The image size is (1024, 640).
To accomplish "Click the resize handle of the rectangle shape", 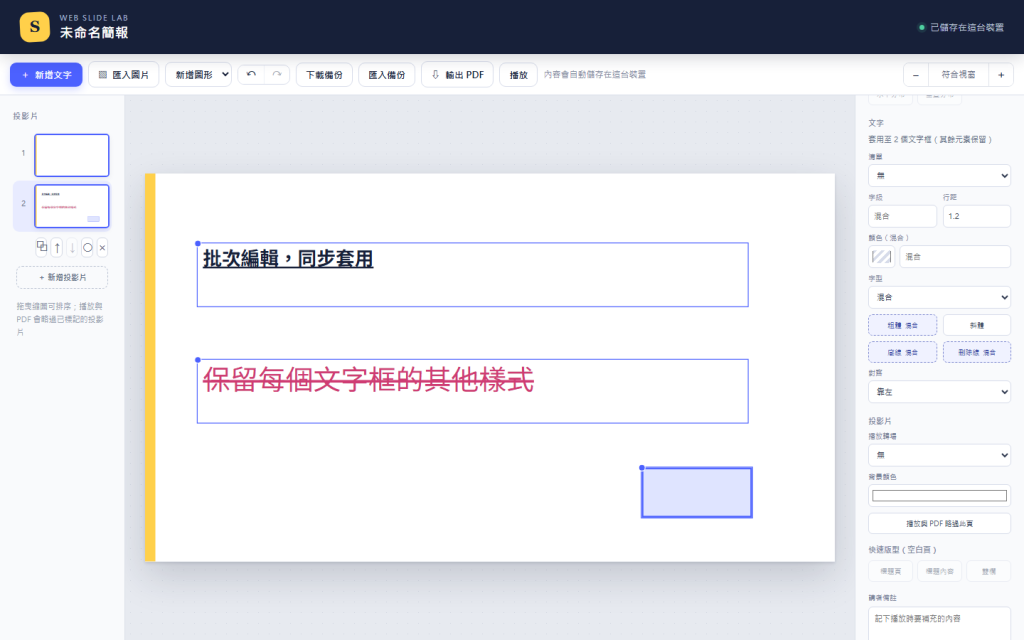I will pos(642,468).
